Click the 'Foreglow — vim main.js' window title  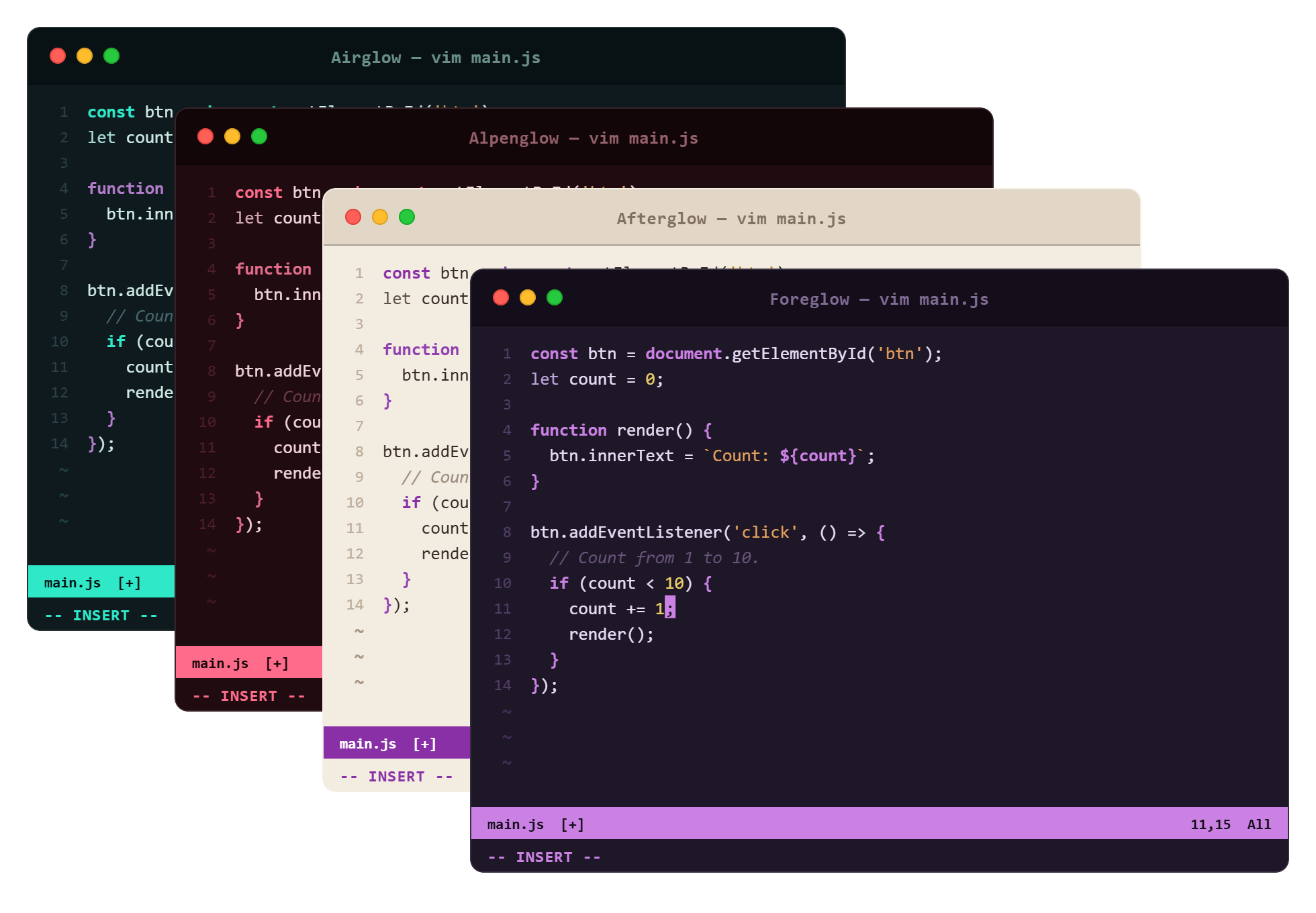point(879,299)
